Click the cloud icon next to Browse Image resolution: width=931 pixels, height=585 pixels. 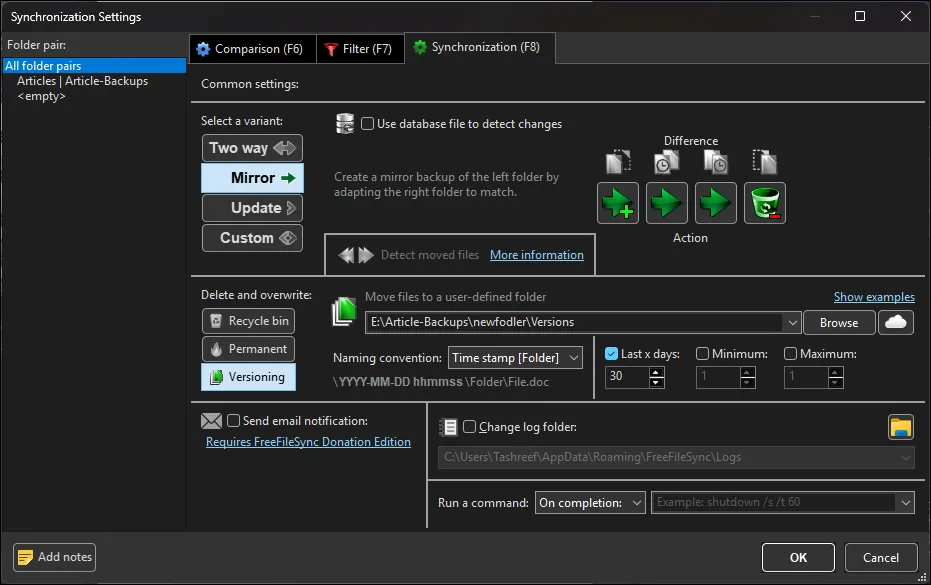[x=895, y=322]
